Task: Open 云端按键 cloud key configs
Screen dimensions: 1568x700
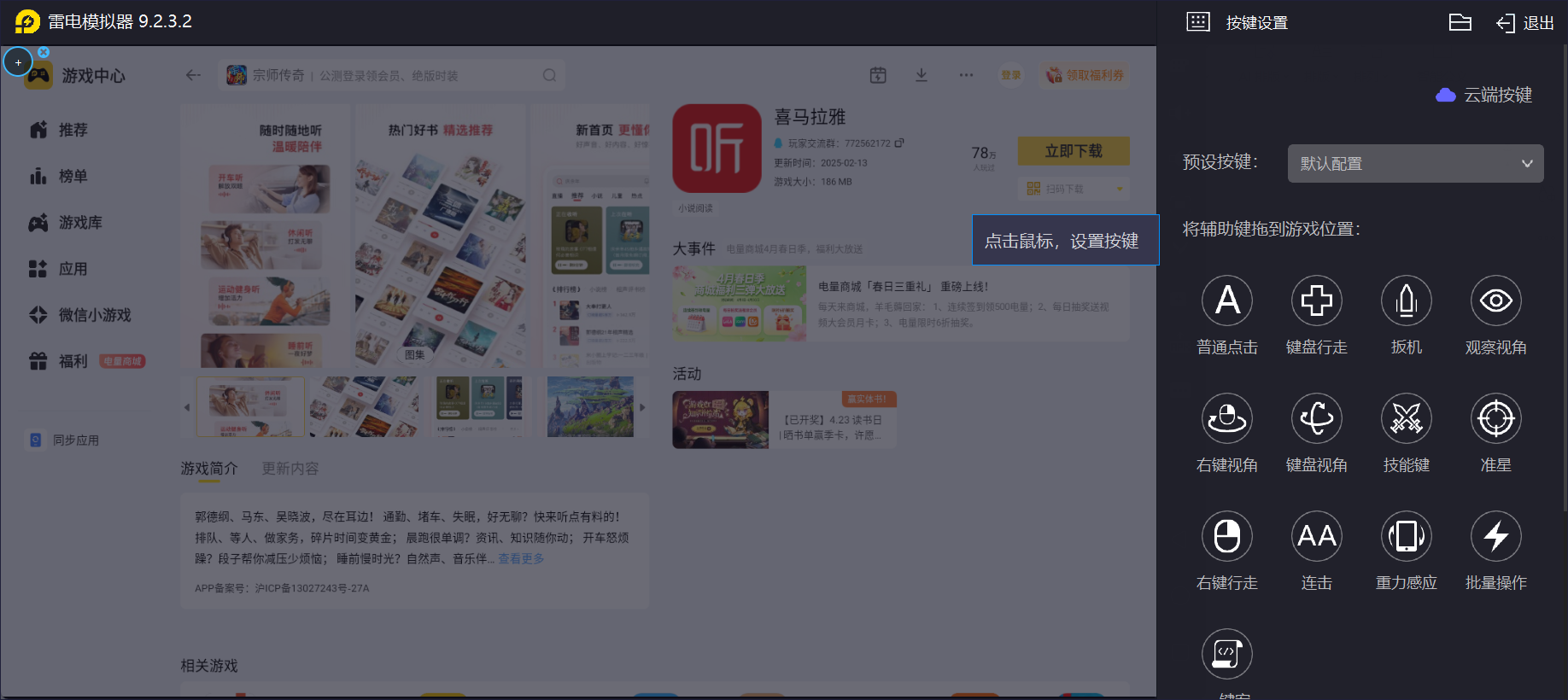Action: [x=1485, y=95]
